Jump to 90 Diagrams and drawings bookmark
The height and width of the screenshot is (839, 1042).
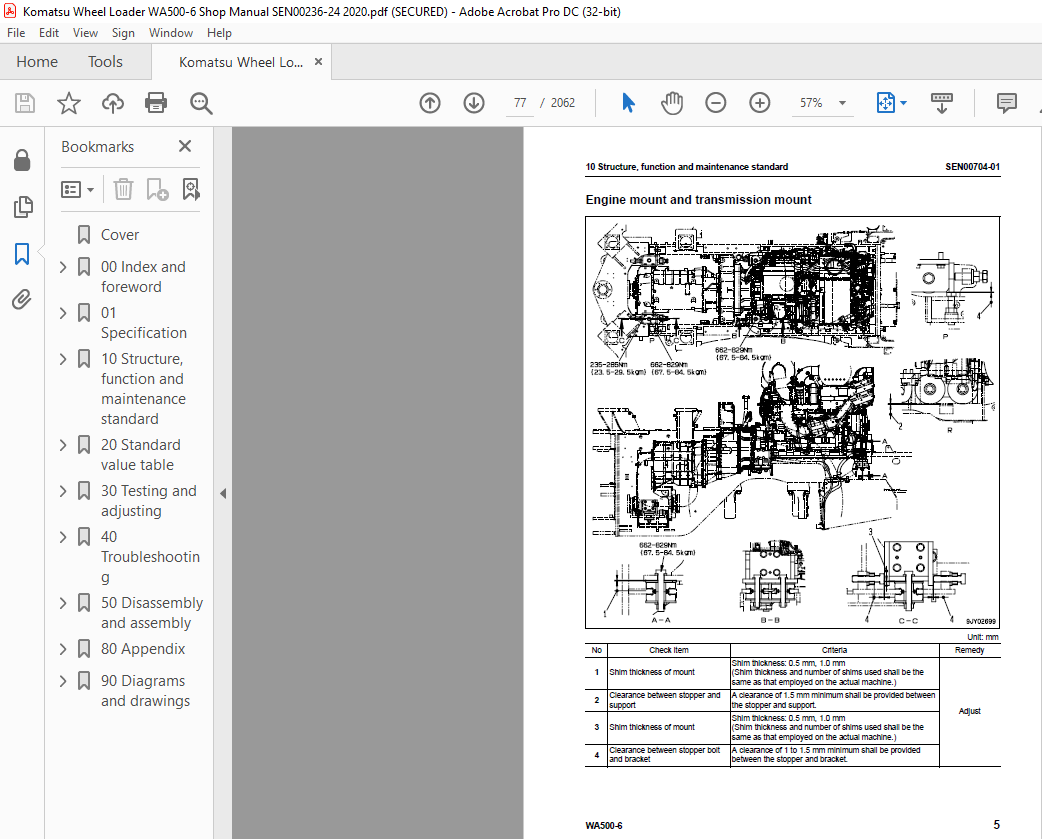(145, 691)
